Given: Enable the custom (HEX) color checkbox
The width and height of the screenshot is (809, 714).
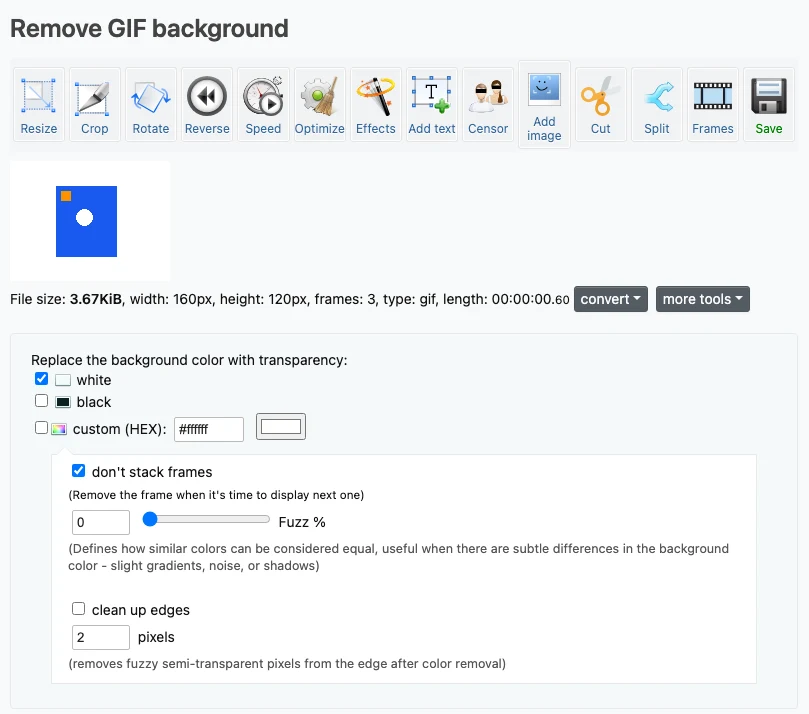Looking at the screenshot, I should point(41,428).
